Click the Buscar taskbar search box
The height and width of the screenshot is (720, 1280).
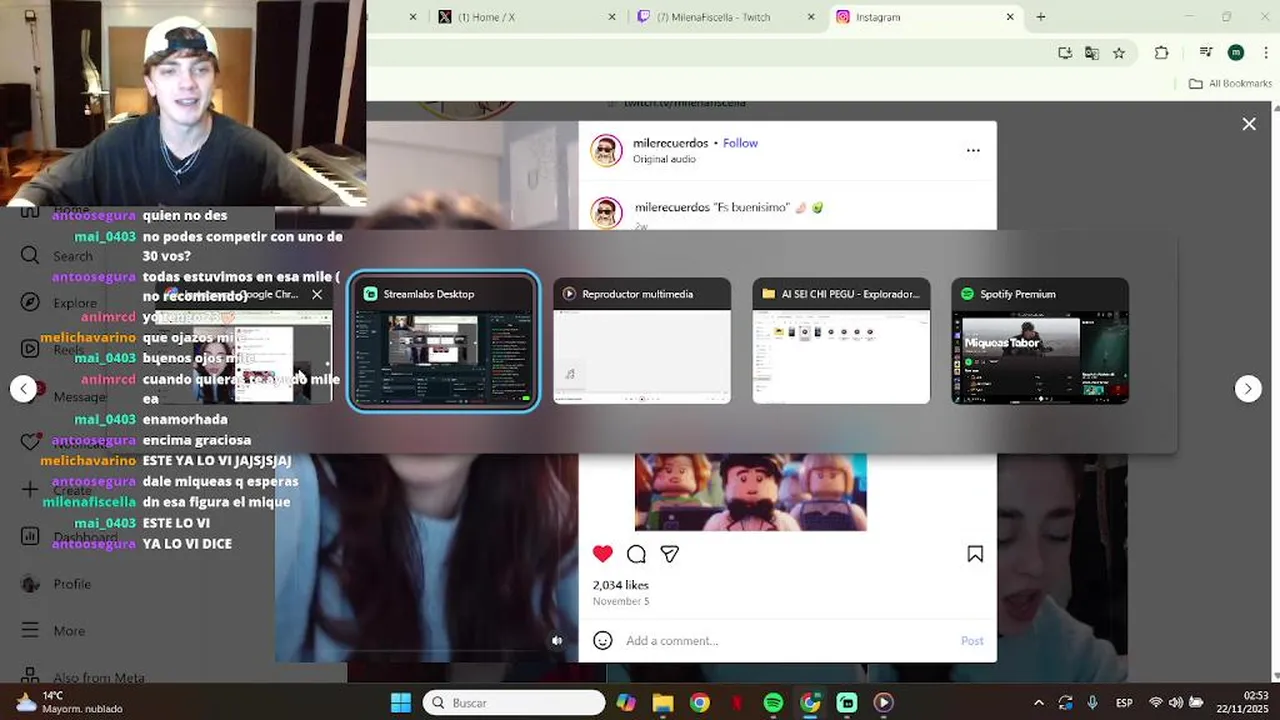pyautogui.click(x=514, y=703)
